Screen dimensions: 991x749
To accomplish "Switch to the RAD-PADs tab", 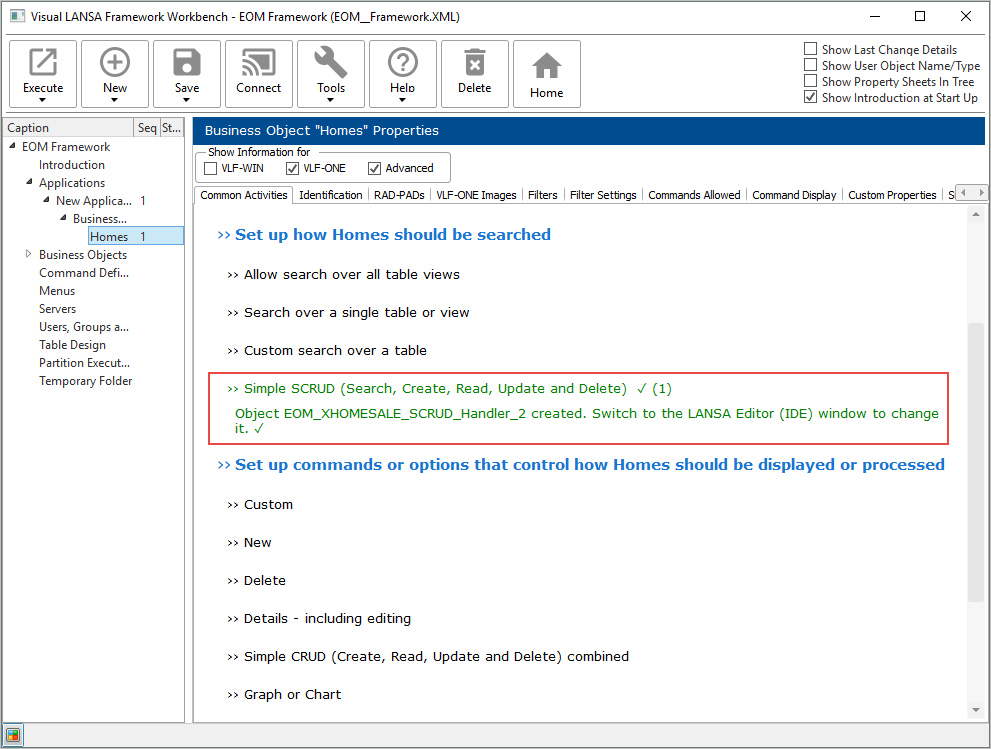I will [399, 195].
